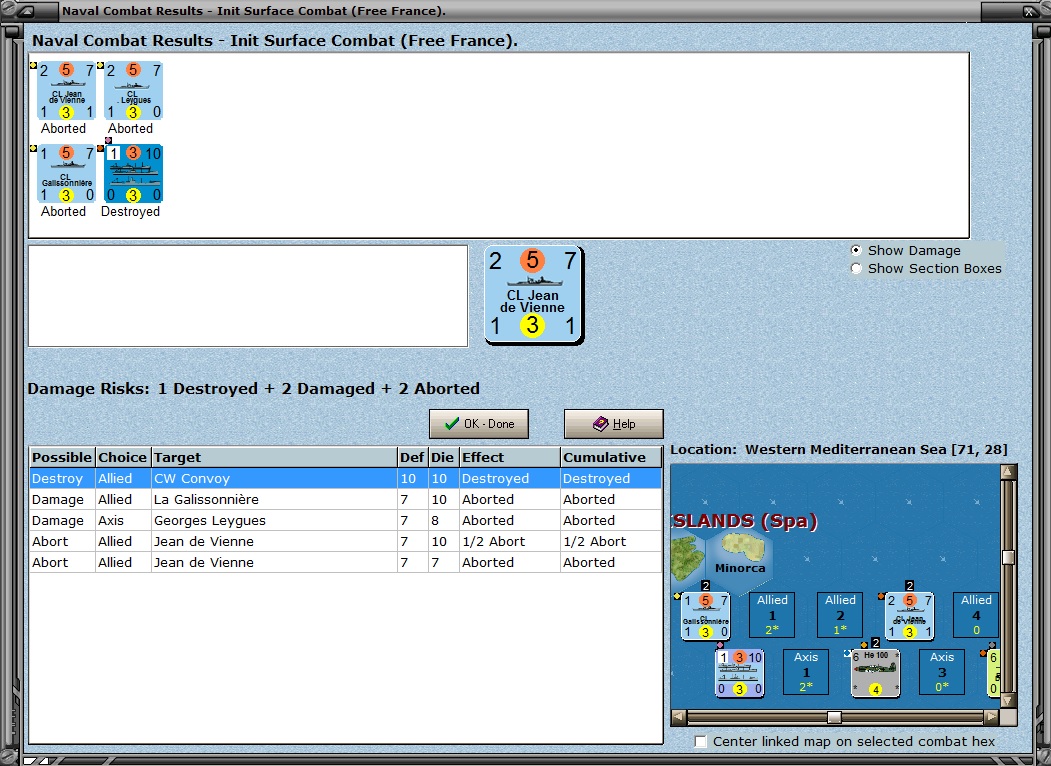Screen dimensions: 1051x766
Task: Click the Destroyed cumulative cell for CW Convoy
Action: pos(611,478)
